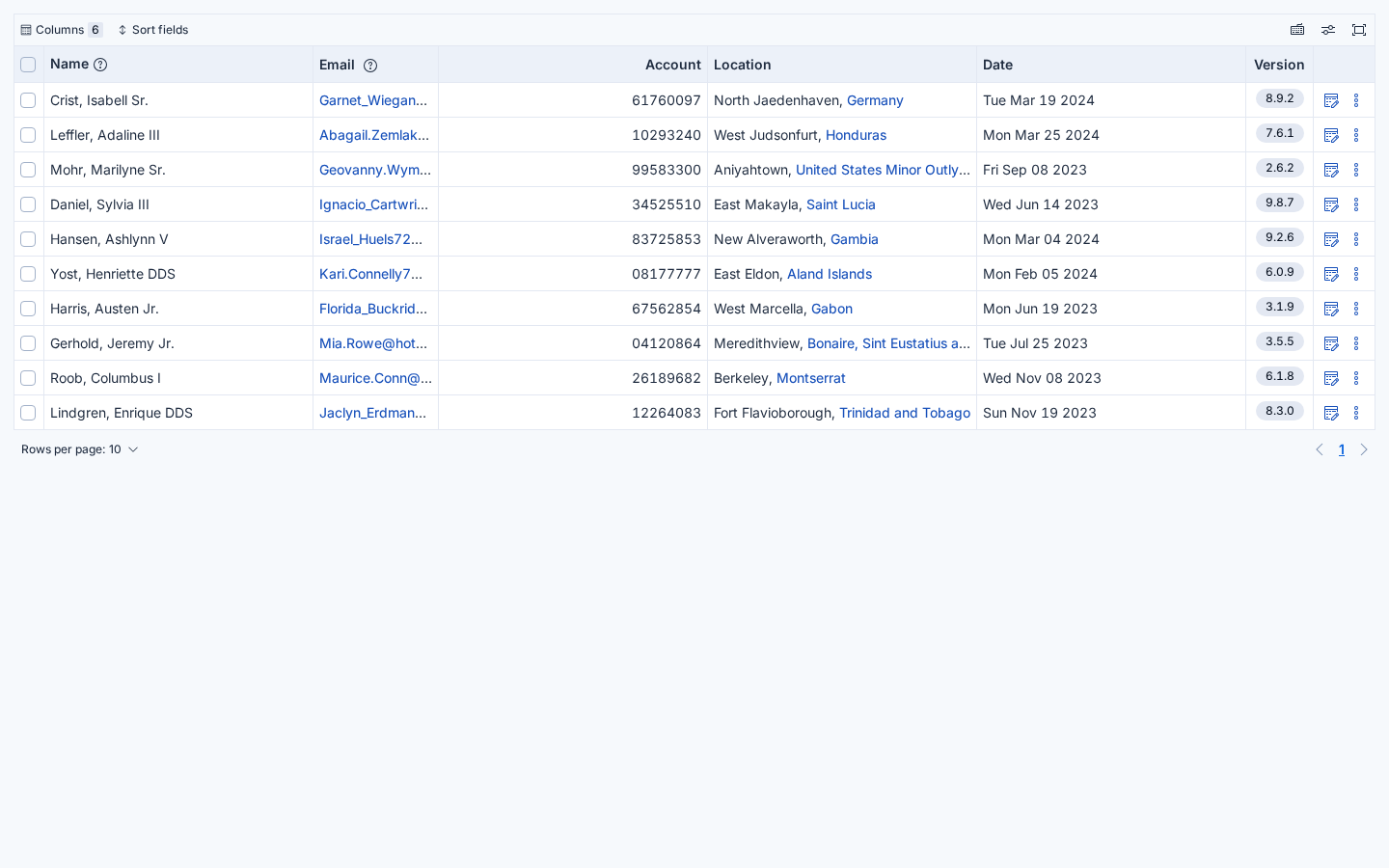
Task: Toggle the select-all header checkbox
Action: 28,65
